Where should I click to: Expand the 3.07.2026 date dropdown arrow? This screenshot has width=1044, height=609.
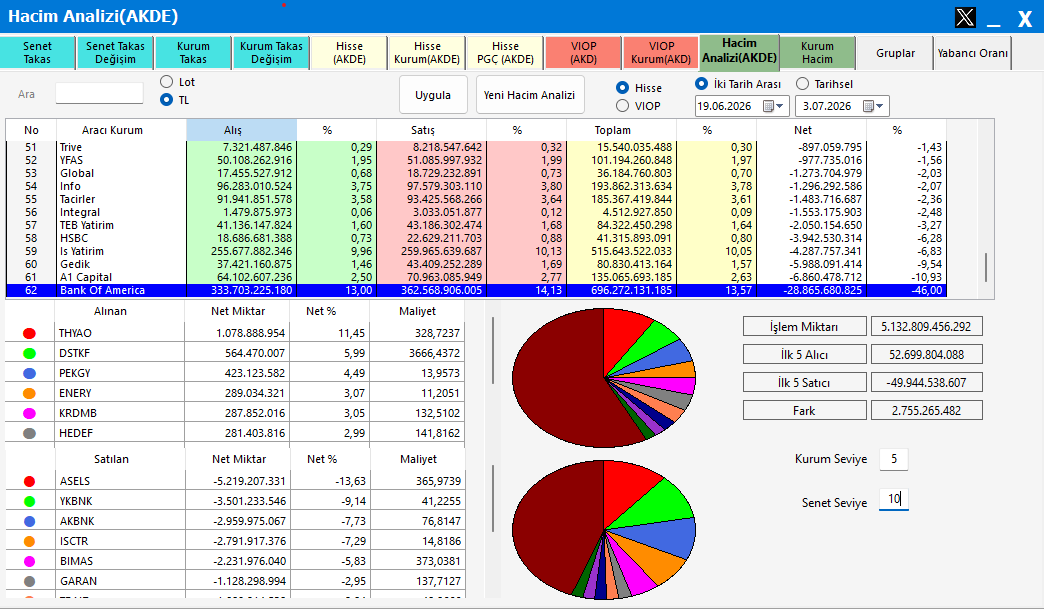pyautogui.click(x=880, y=106)
